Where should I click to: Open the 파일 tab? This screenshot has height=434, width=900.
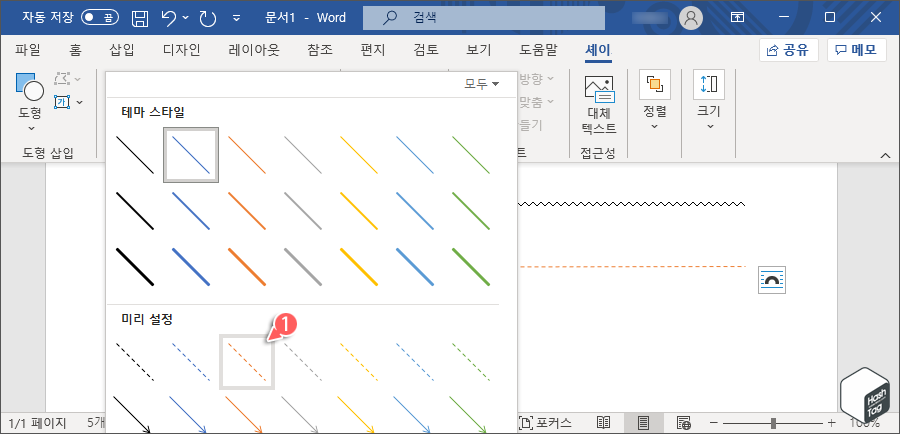pos(27,50)
